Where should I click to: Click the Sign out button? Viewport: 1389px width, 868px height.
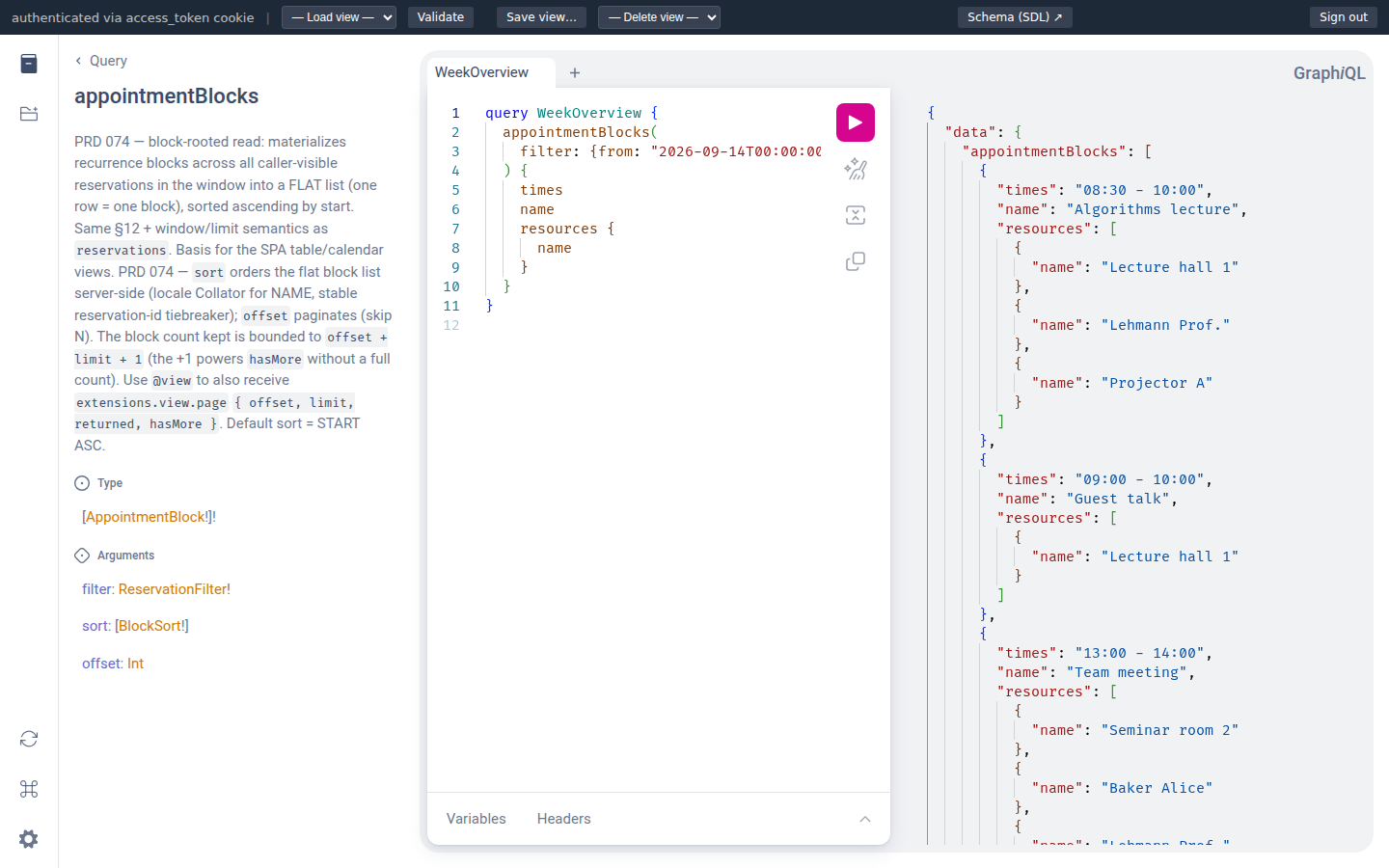point(1344,17)
